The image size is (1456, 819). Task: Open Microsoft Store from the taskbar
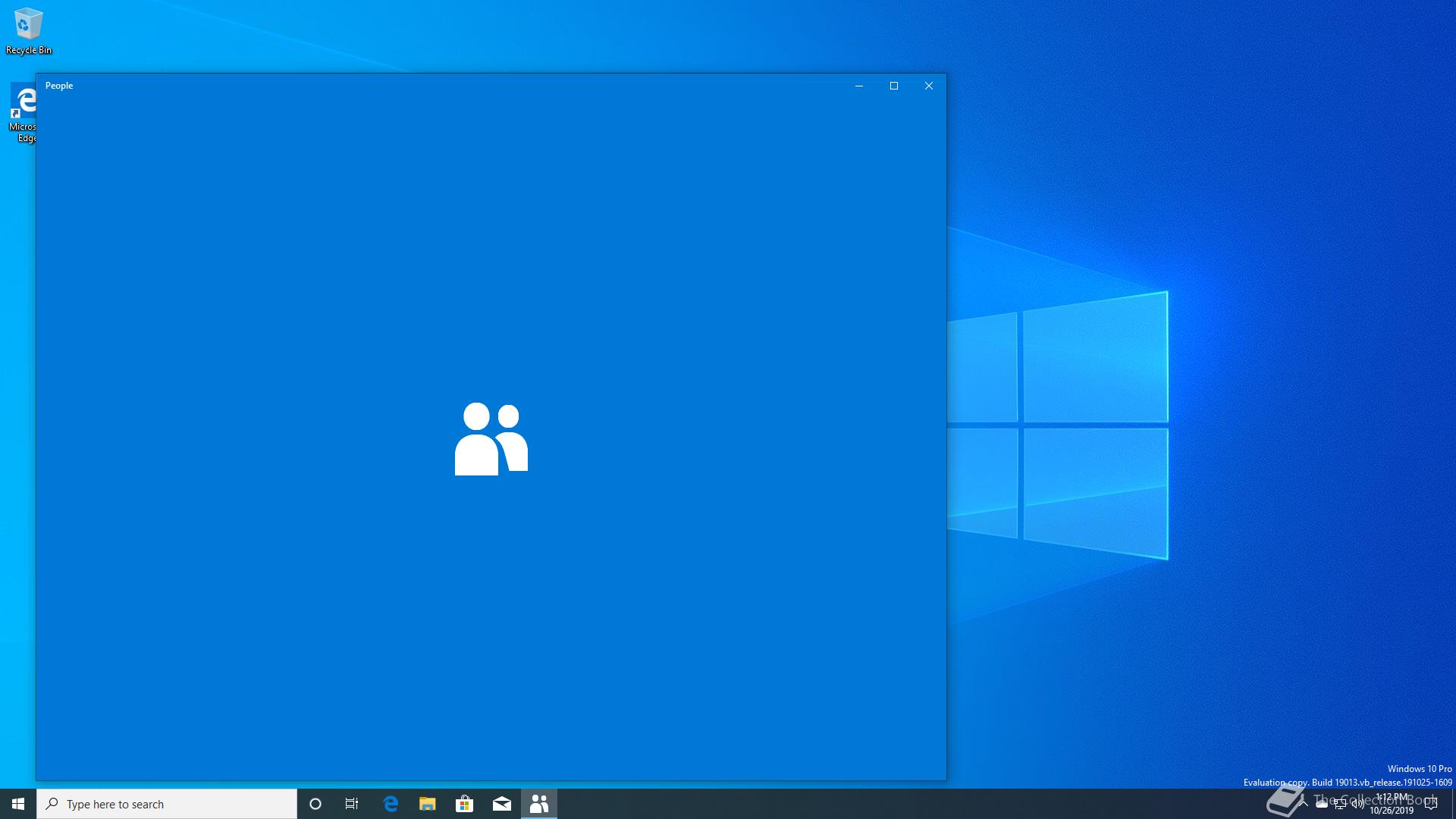point(465,804)
